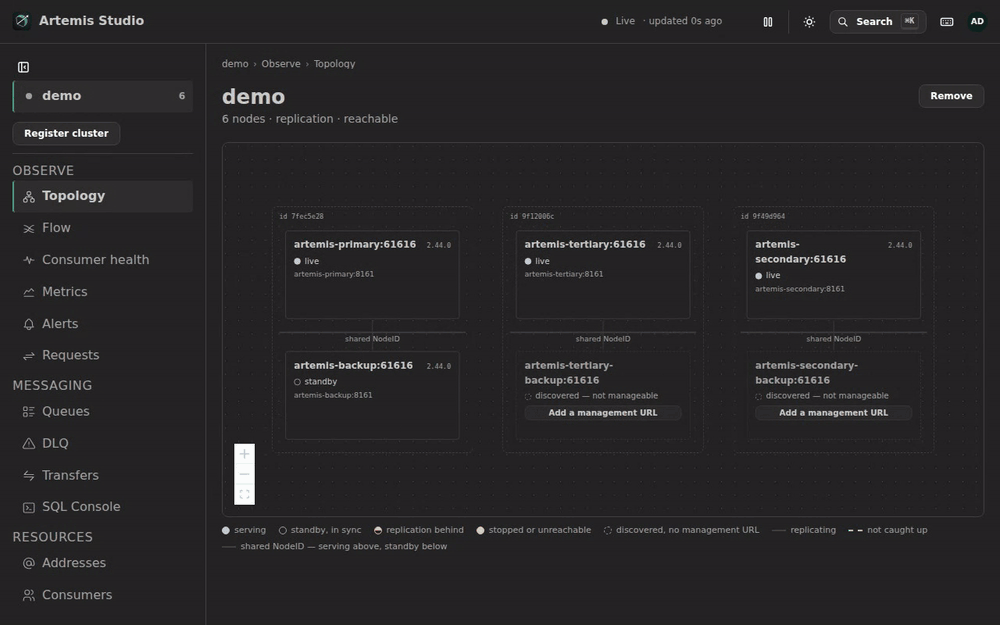The image size is (1000, 625).
Task: Click artemis-primary:8161 text
Action: 334,274
